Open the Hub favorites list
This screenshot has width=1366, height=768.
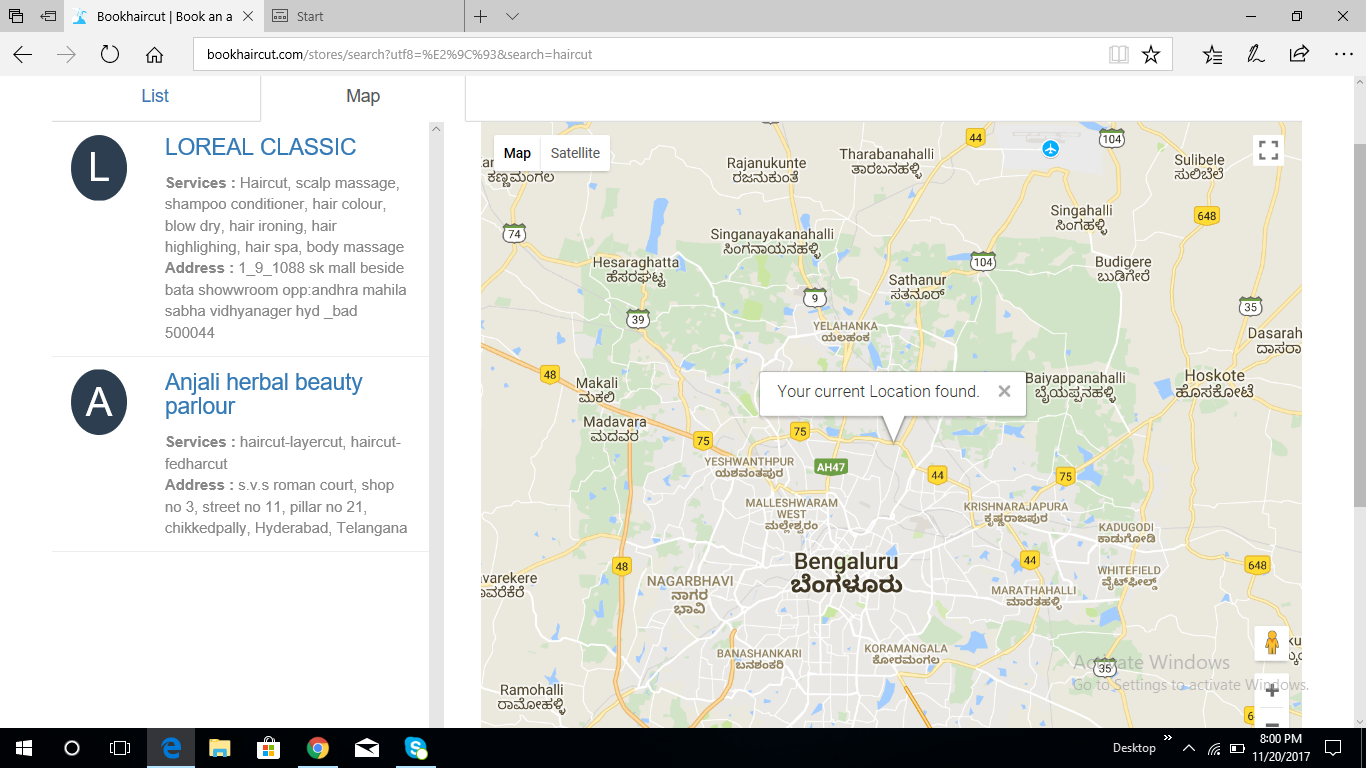tap(1212, 54)
